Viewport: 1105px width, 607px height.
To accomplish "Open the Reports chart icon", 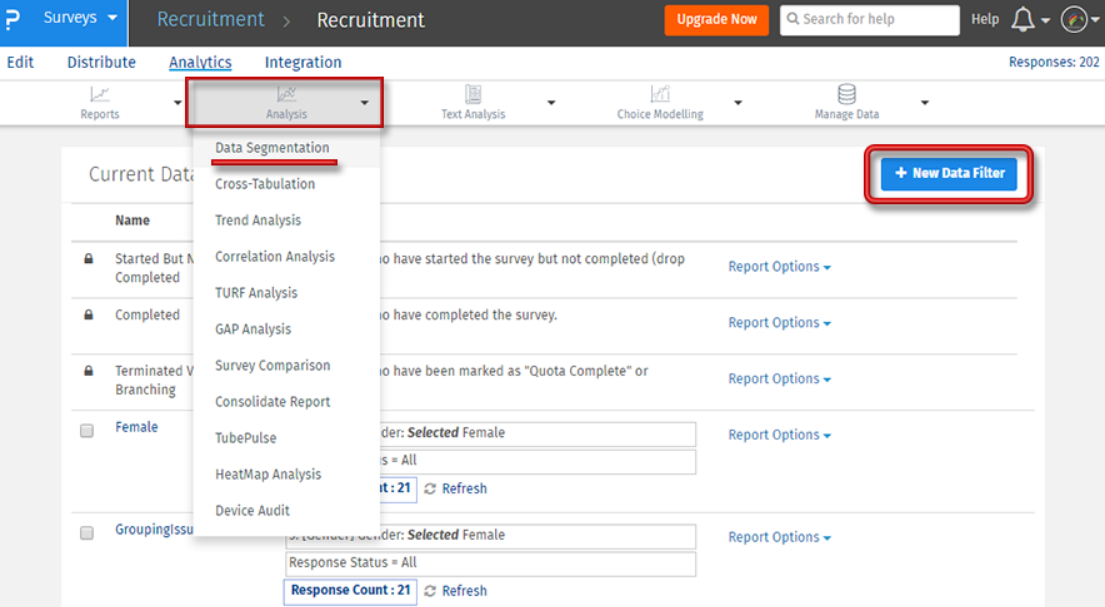I will 99,94.
